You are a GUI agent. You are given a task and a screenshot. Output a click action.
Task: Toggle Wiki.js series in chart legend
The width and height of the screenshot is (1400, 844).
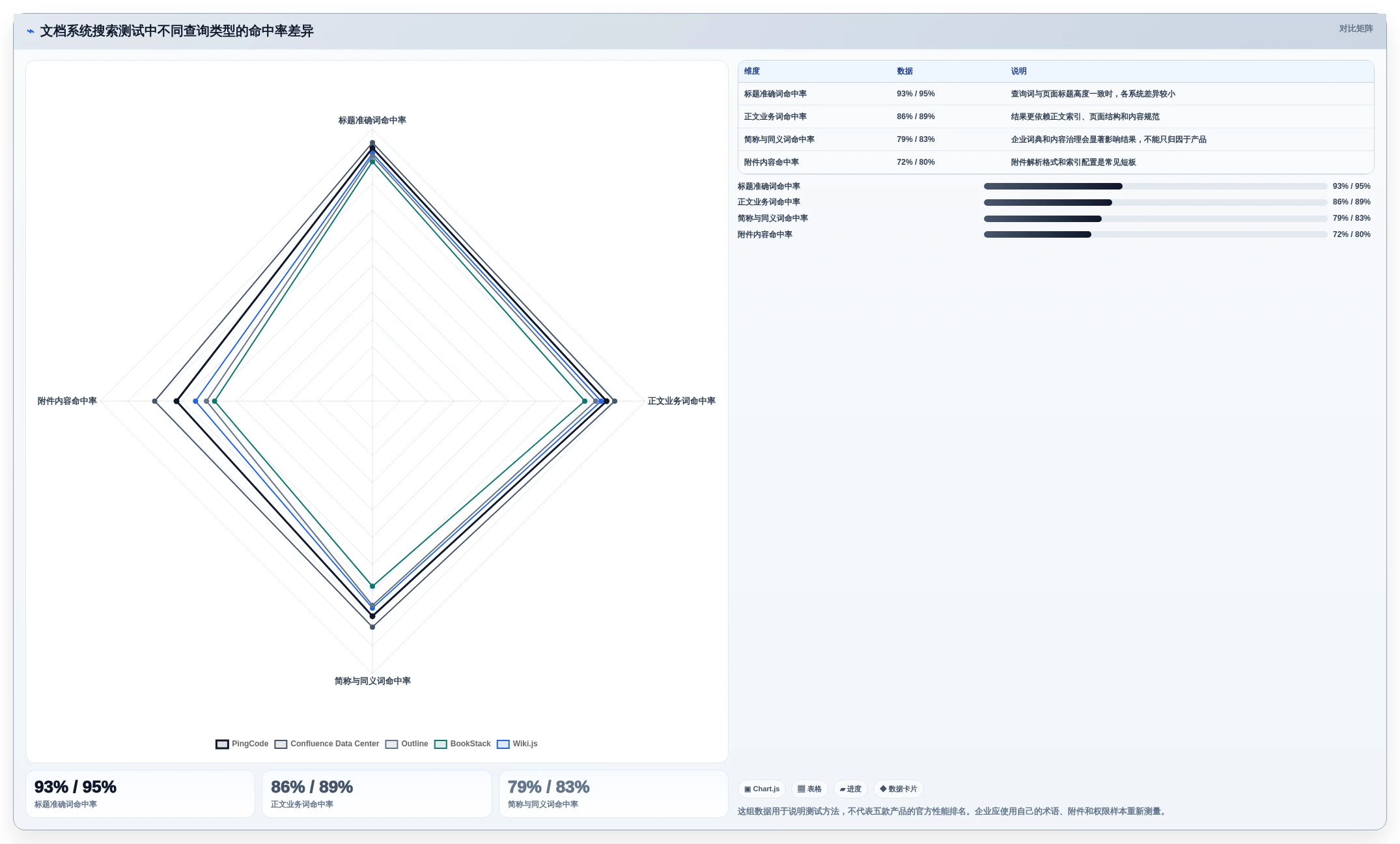point(517,744)
